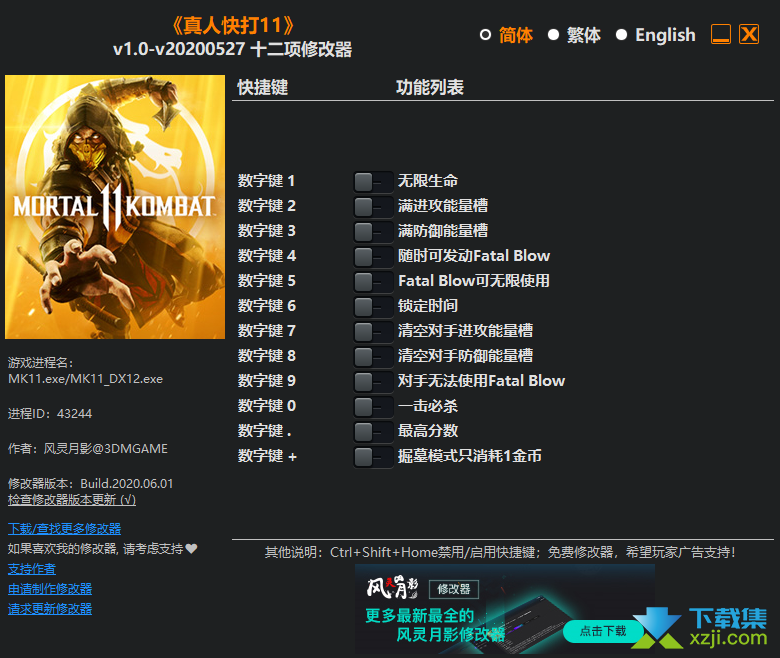Click the 支持作者 link

pos(32,568)
